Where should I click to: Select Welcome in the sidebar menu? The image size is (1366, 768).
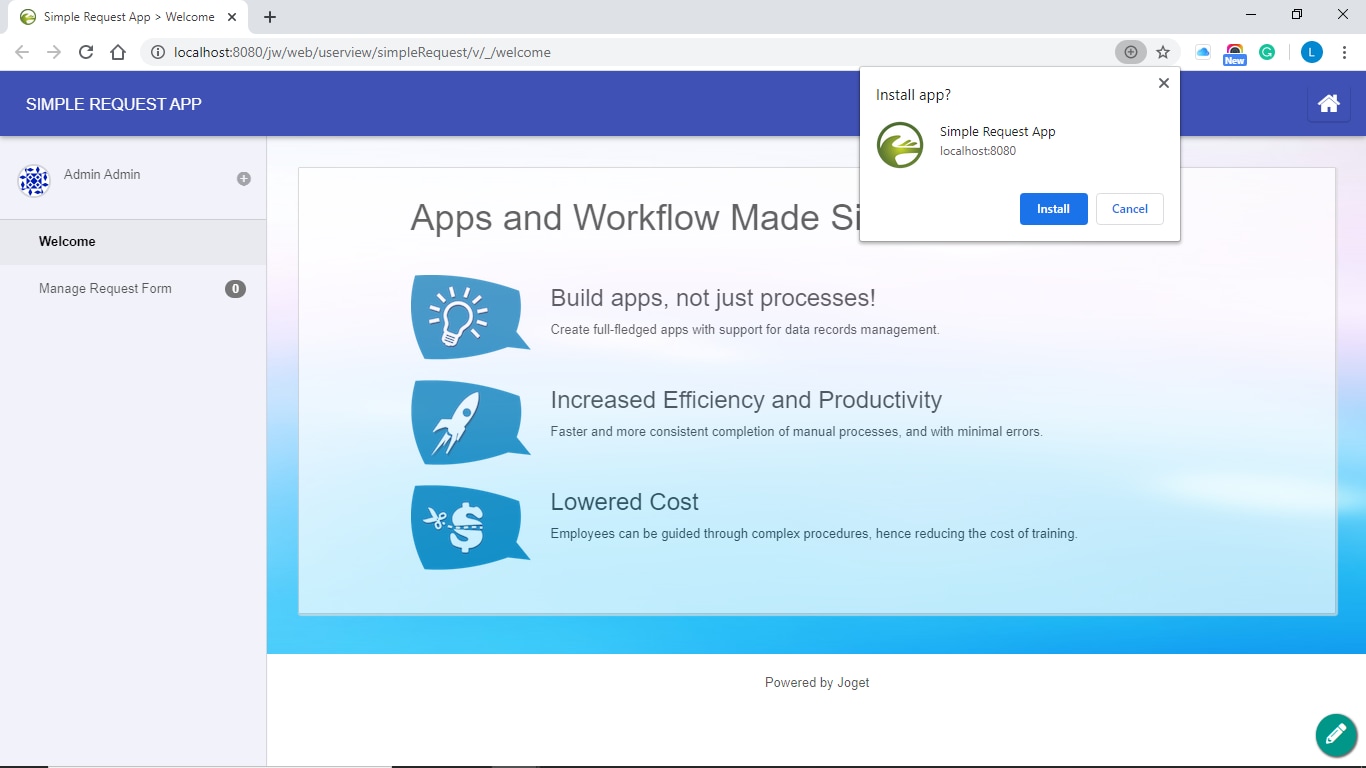click(133, 242)
